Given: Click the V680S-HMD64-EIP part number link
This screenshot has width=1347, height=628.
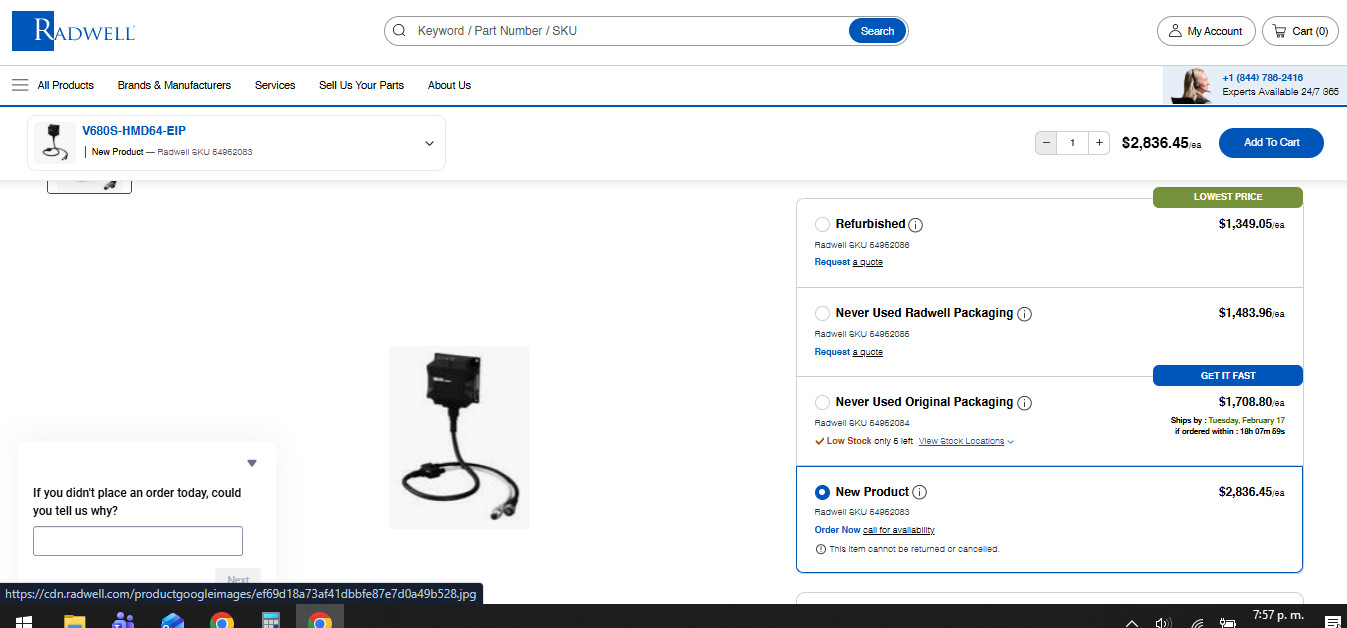Looking at the screenshot, I should [x=134, y=131].
